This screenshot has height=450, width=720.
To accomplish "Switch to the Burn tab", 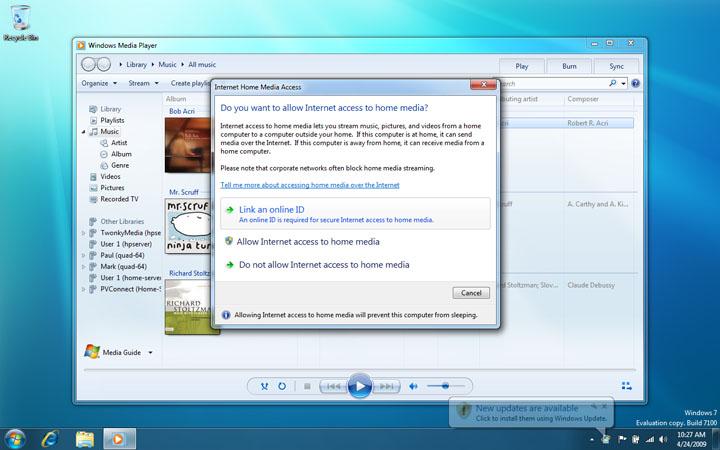I will point(569,66).
